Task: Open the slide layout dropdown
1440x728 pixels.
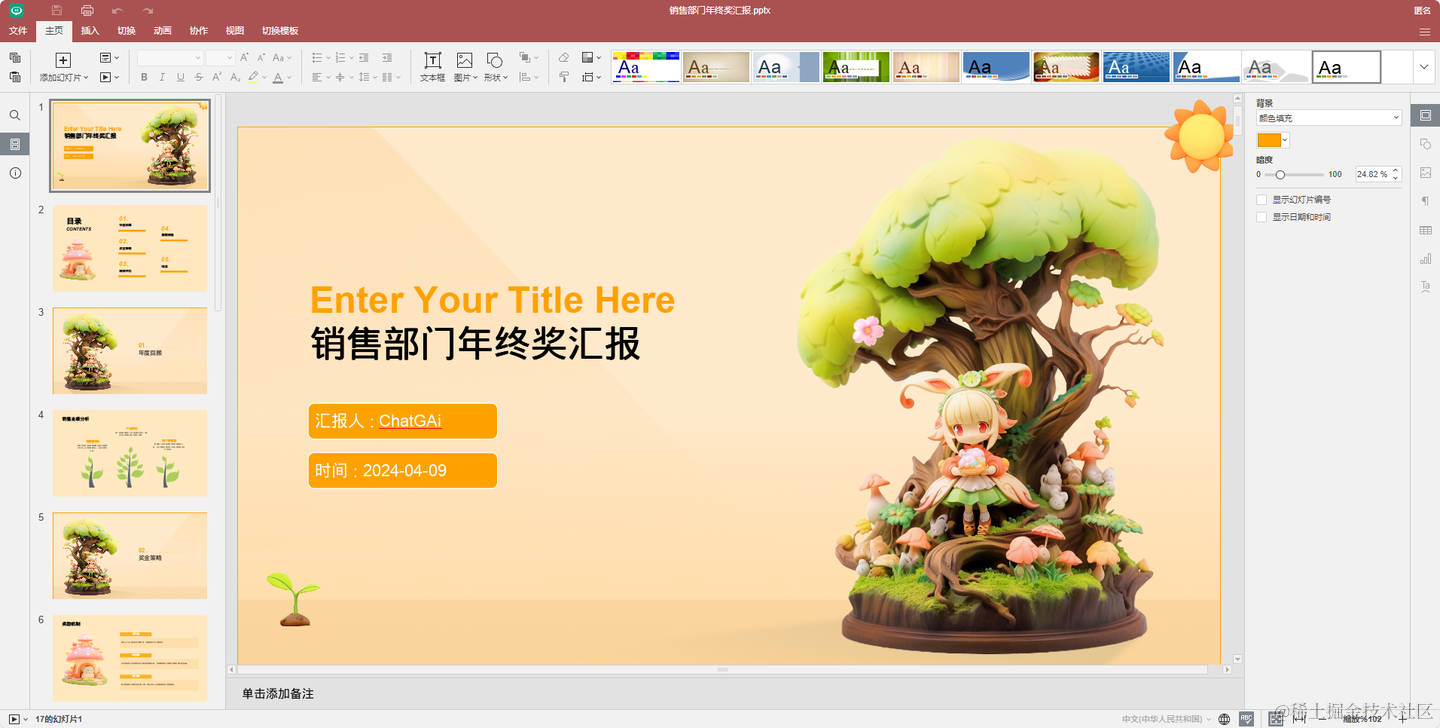Action: point(109,58)
